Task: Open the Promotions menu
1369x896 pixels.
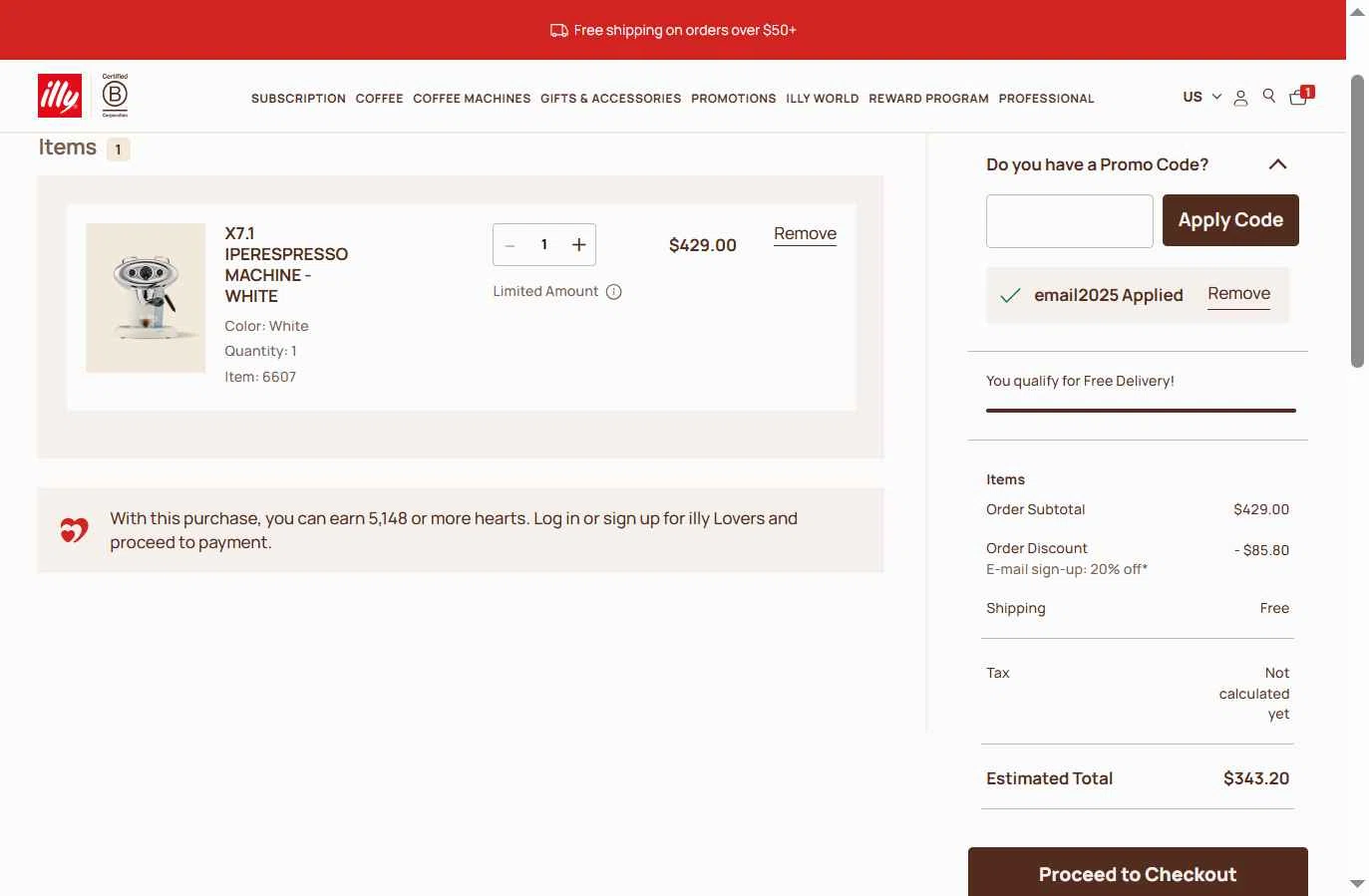Action: pos(733,99)
